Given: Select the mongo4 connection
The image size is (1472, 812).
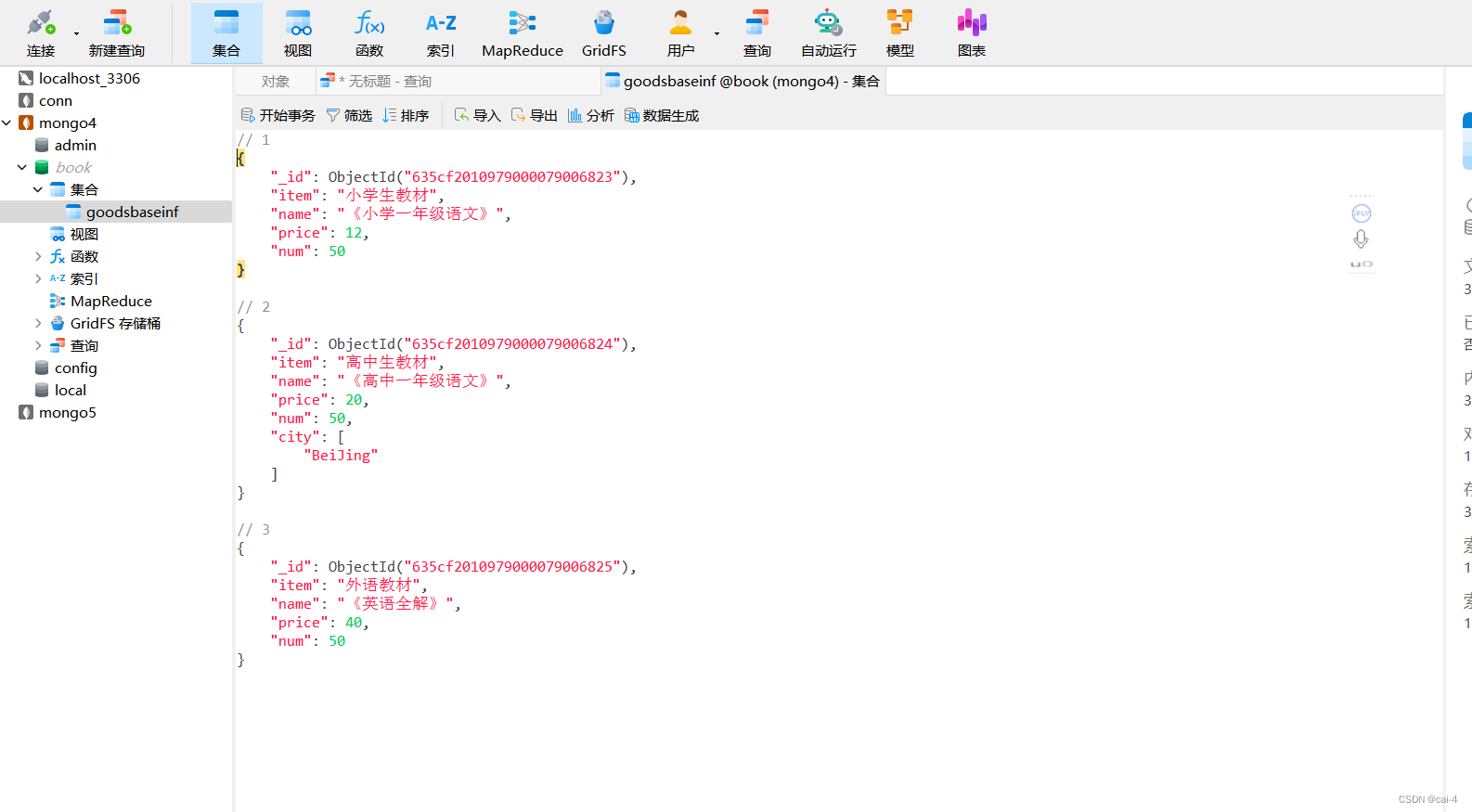Looking at the screenshot, I should click(x=67, y=122).
